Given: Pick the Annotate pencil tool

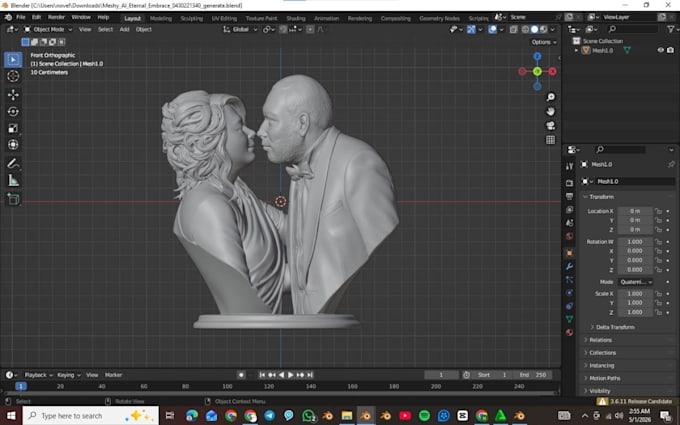Looking at the screenshot, I should tap(13, 163).
